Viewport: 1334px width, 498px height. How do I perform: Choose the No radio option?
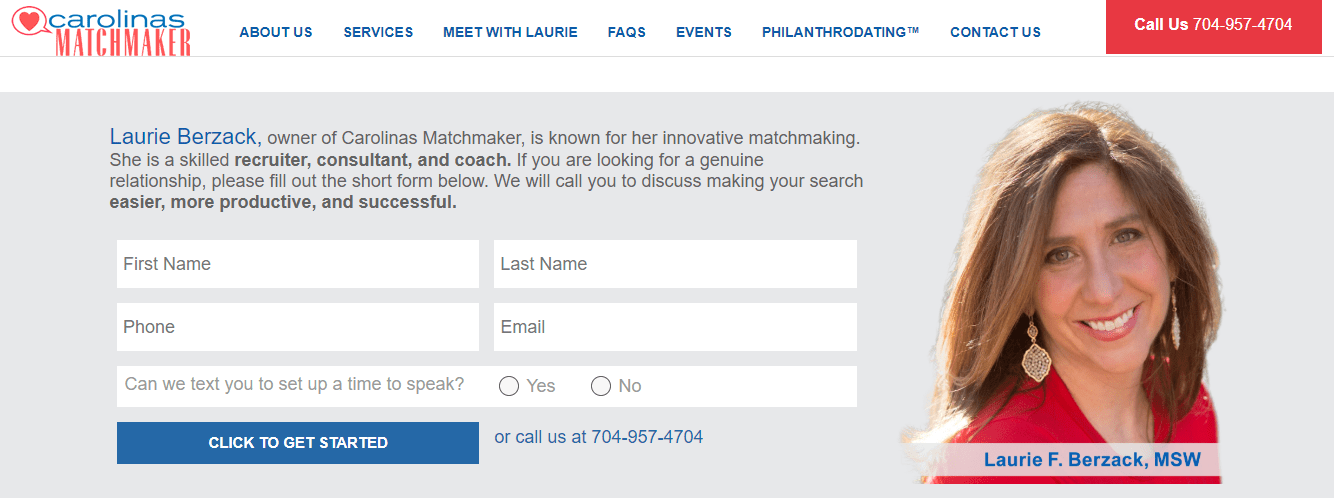click(601, 386)
